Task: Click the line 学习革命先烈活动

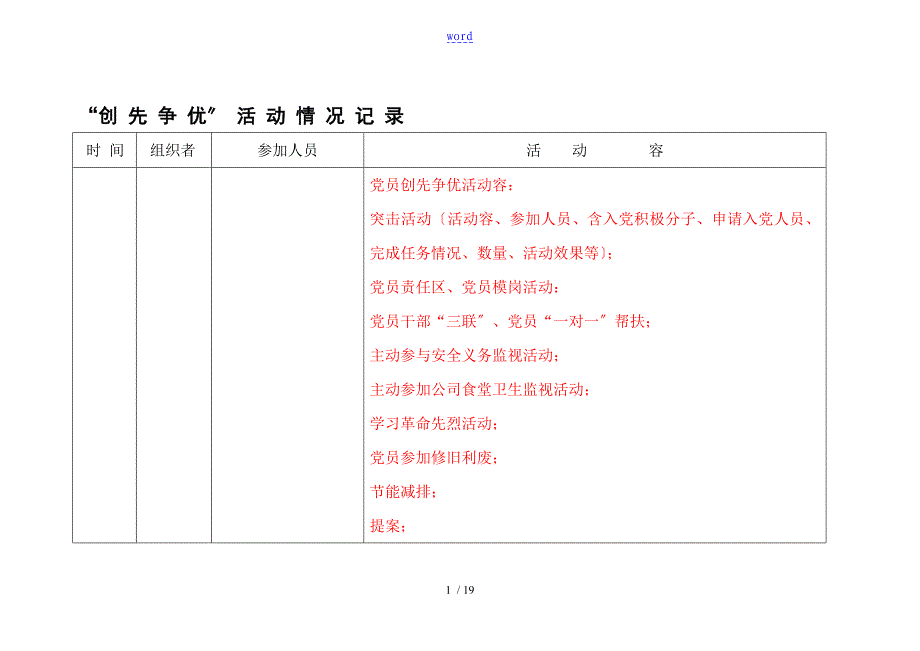Action: (434, 424)
